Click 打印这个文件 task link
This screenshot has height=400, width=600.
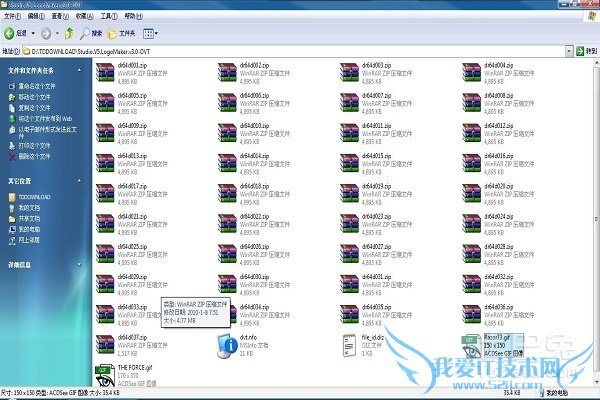click(x=34, y=146)
